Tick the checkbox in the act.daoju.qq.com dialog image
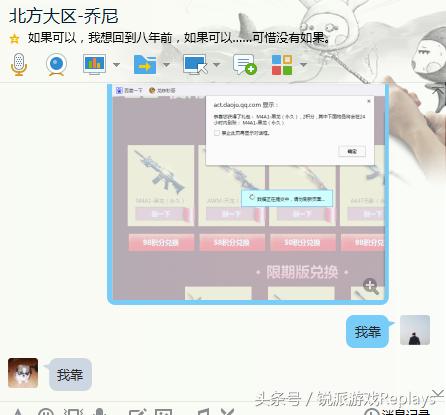The height and width of the screenshot is (415, 446). 217,133
